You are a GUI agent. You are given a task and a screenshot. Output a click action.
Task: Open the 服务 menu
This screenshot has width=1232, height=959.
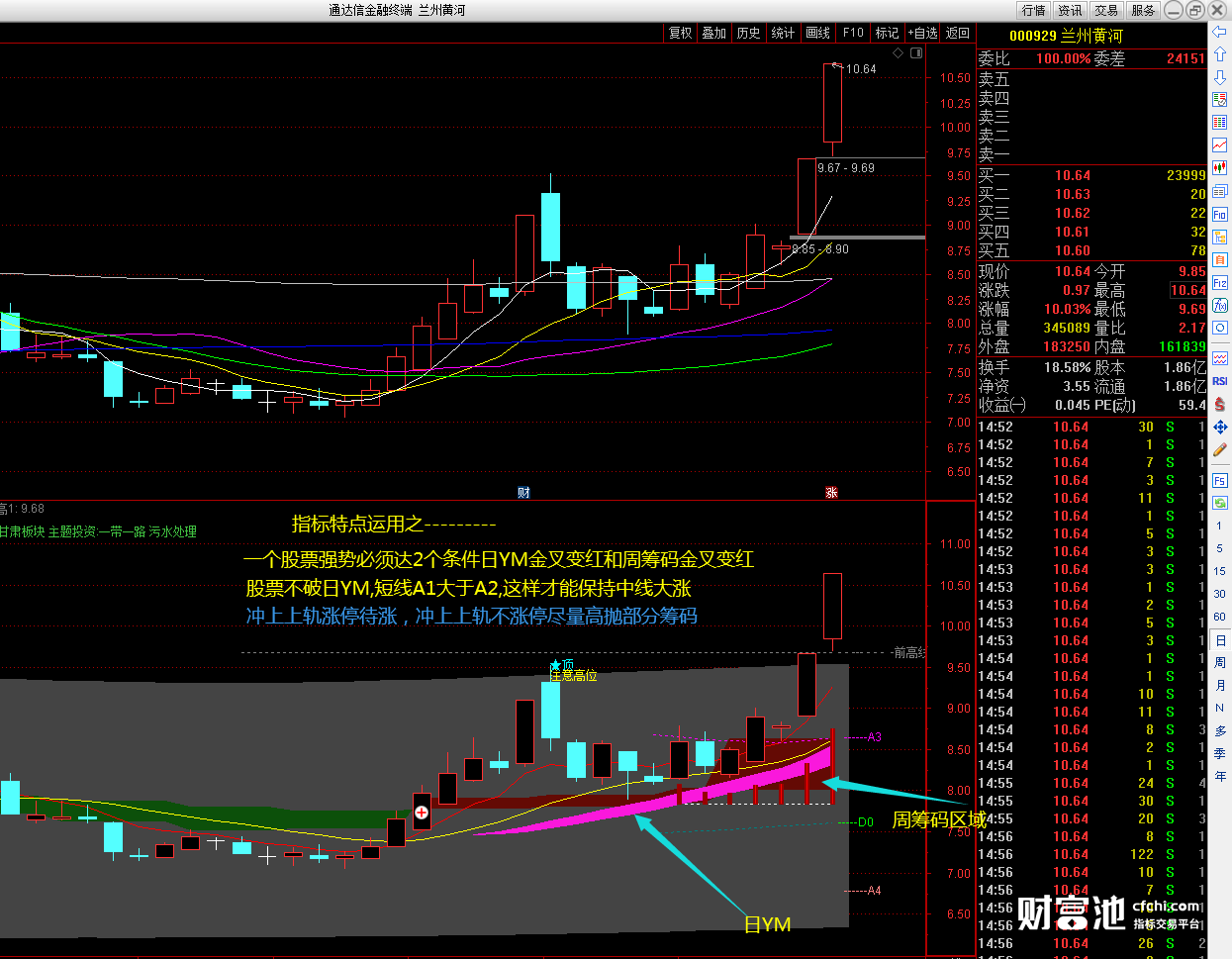pos(1143,10)
